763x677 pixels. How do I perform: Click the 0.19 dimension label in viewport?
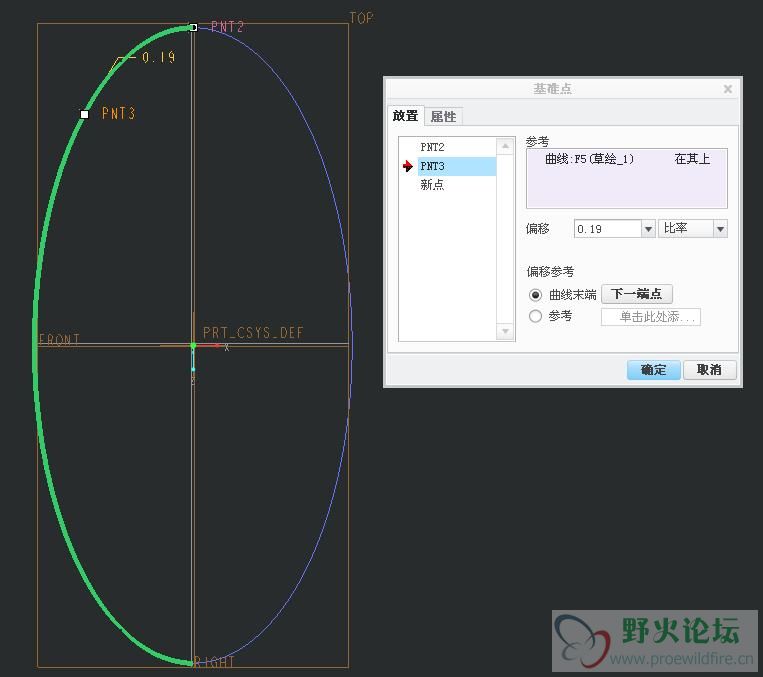tap(158, 57)
